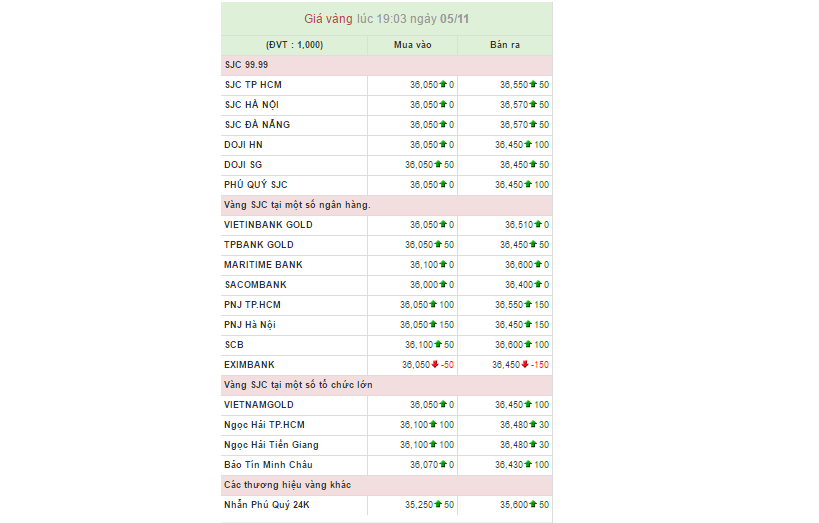Click the MARITIME BANK row label
This screenshot has width=819, height=523.
click(x=263, y=265)
